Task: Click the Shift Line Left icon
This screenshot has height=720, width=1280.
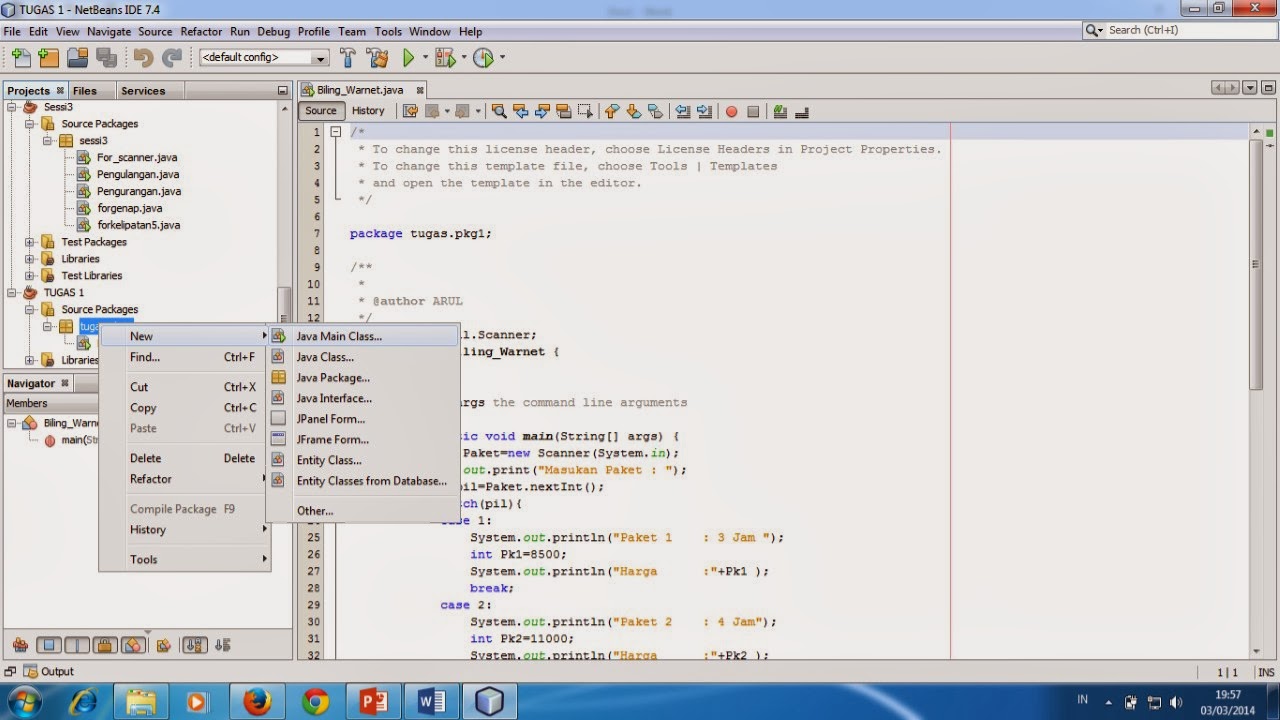Action: pos(683,111)
